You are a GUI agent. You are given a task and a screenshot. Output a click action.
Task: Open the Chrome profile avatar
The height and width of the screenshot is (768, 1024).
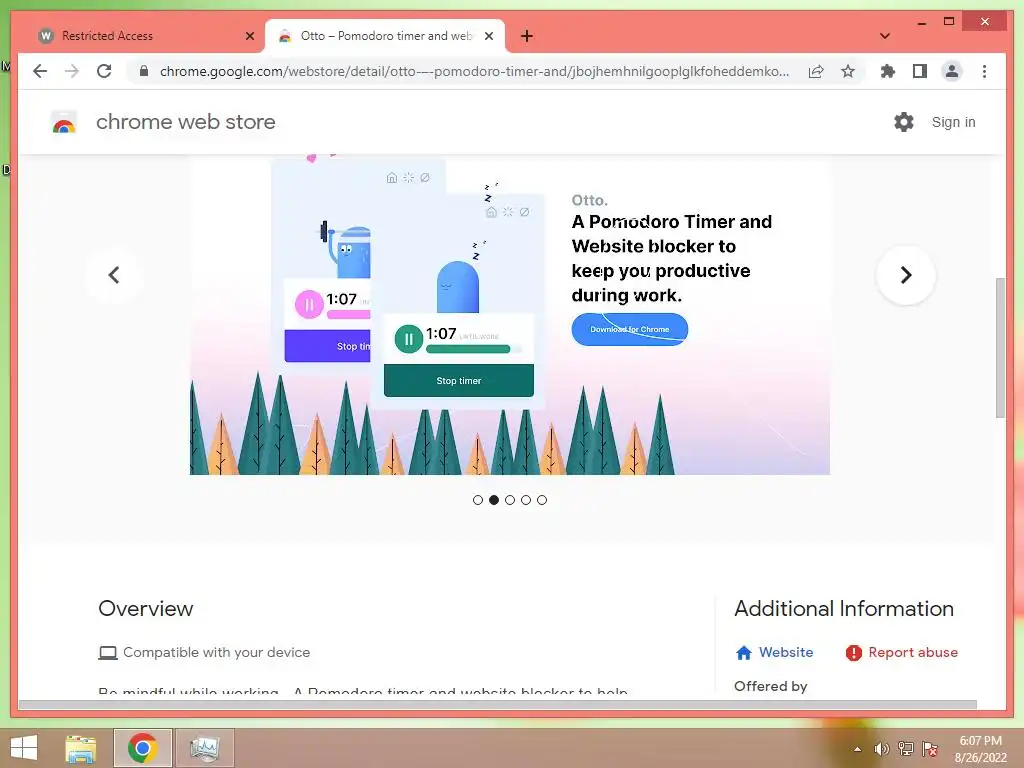(x=952, y=71)
